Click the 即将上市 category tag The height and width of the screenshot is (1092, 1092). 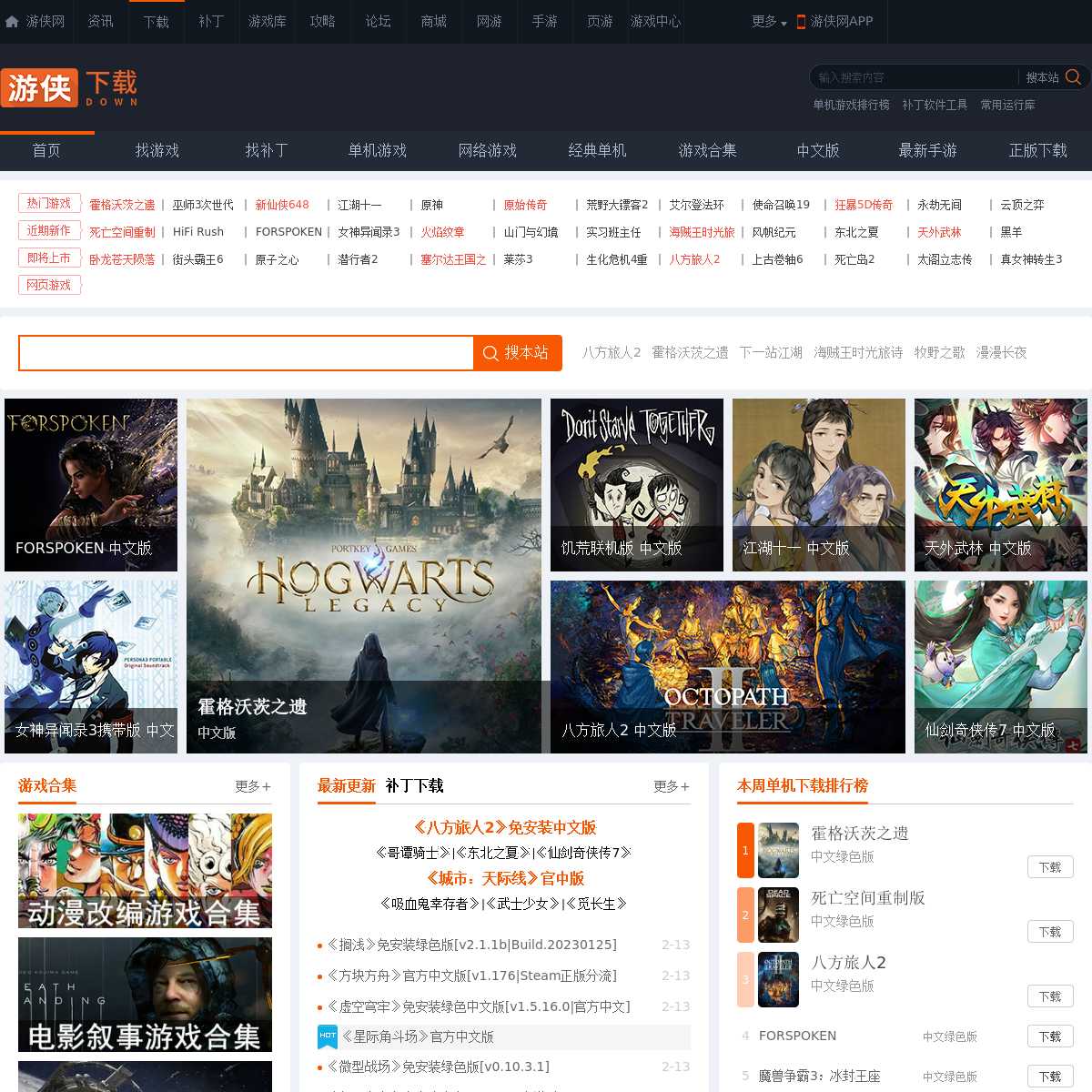(x=49, y=258)
